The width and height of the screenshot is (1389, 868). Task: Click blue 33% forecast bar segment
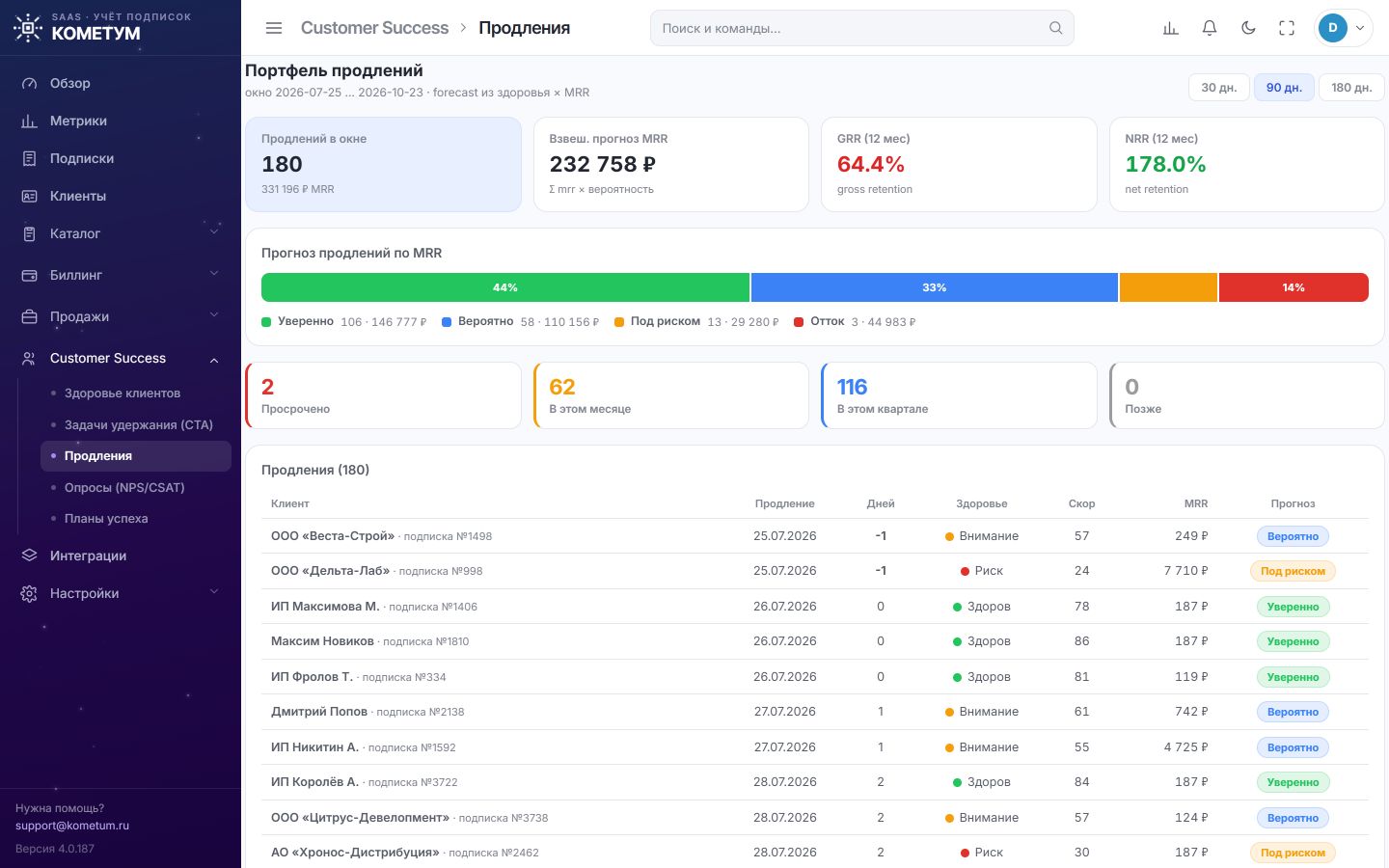click(934, 287)
